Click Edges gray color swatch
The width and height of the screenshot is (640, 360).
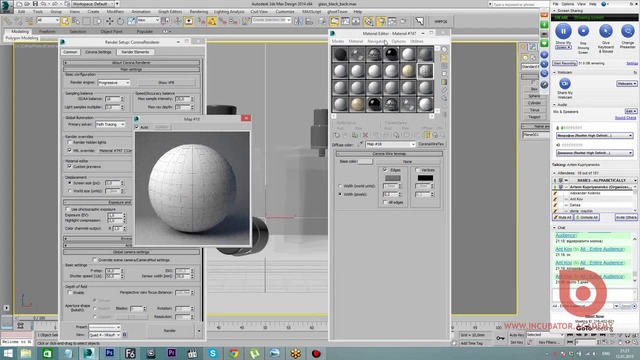tap(393, 178)
